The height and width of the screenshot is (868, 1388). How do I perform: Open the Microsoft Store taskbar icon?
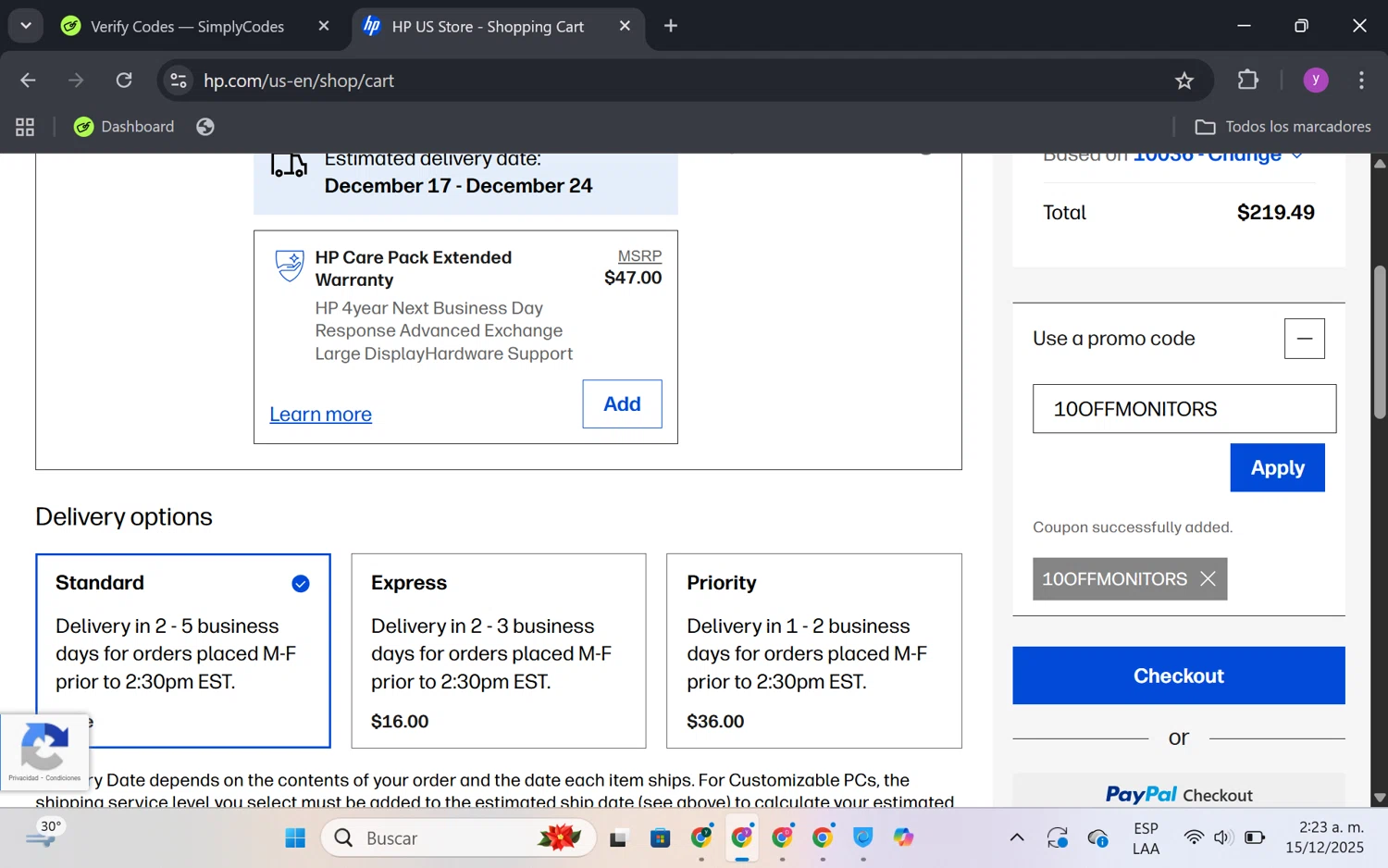(660, 838)
